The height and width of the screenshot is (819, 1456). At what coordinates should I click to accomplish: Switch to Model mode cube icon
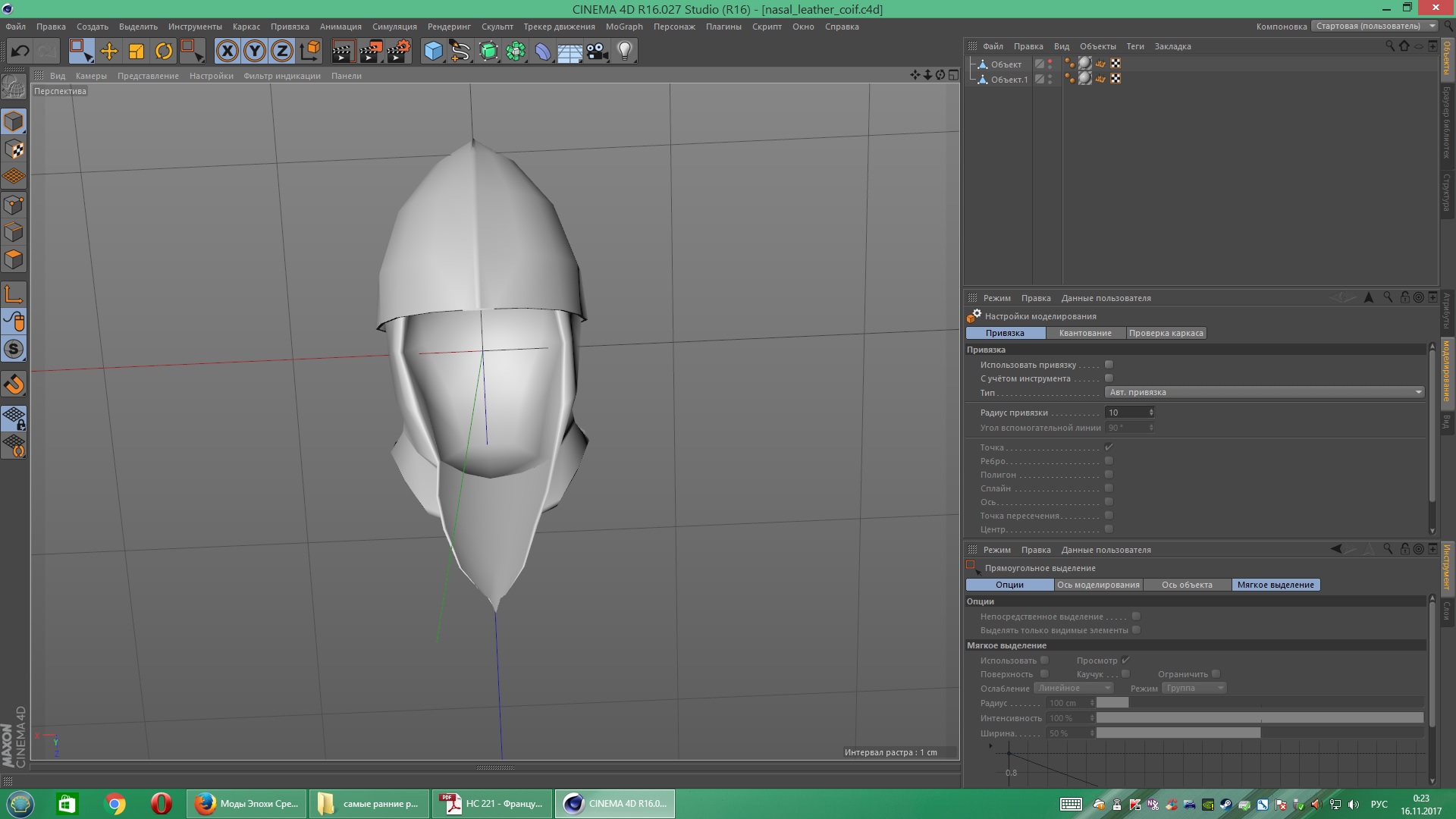coord(14,121)
